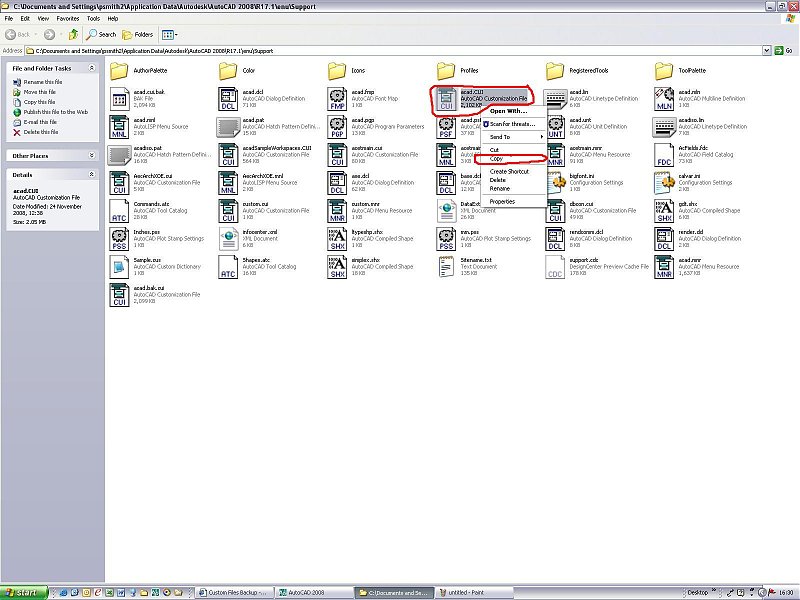800x600 pixels.
Task: Click the Move this file link
Action: pos(40,92)
